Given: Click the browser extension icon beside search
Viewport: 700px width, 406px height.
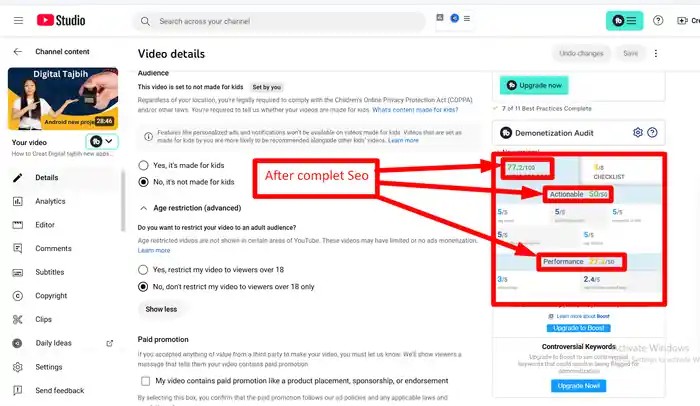Looking at the screenshot, I should [440, 17].
